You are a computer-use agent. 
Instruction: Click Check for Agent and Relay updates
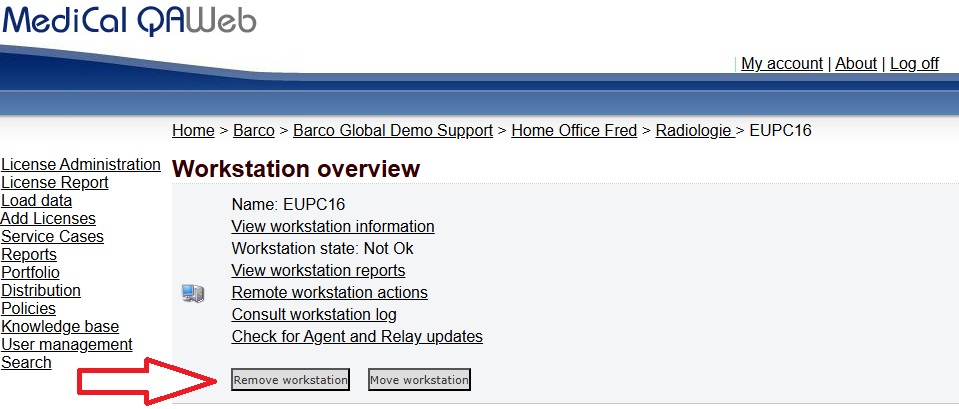pyautogui.click(x=357, y=336)
